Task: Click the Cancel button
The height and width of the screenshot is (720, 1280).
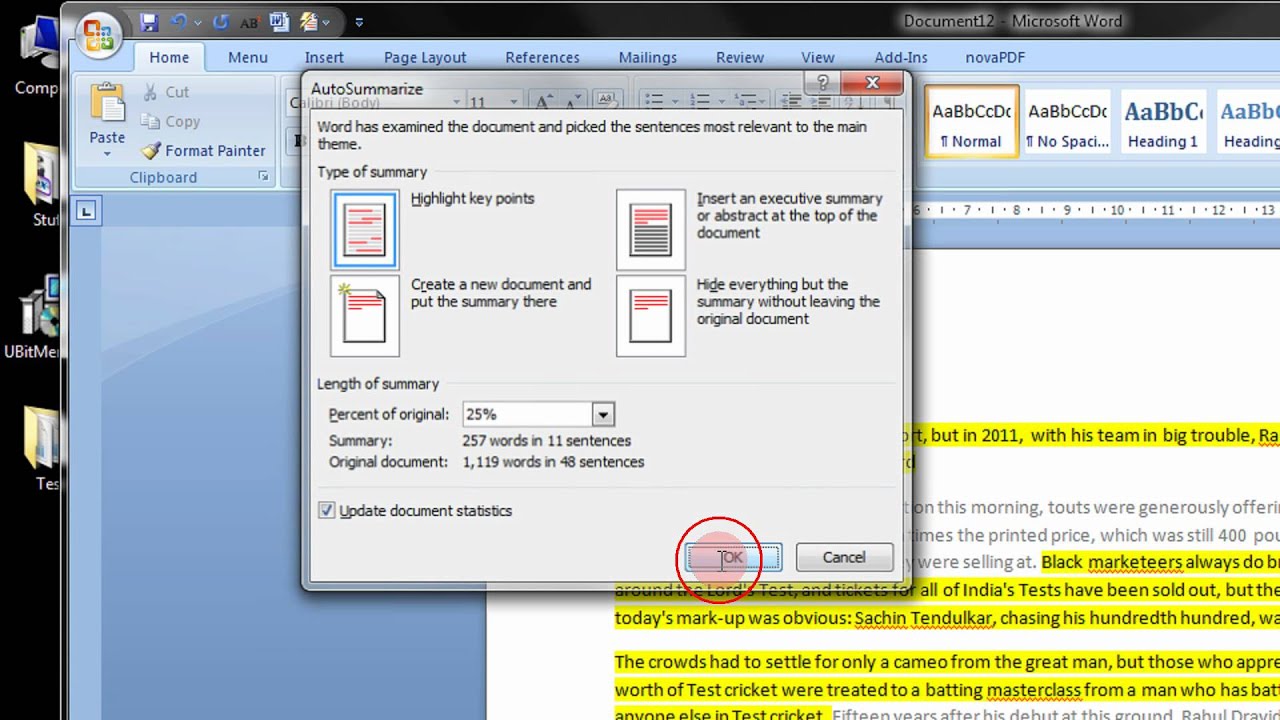Action: (x=844, y=557)
